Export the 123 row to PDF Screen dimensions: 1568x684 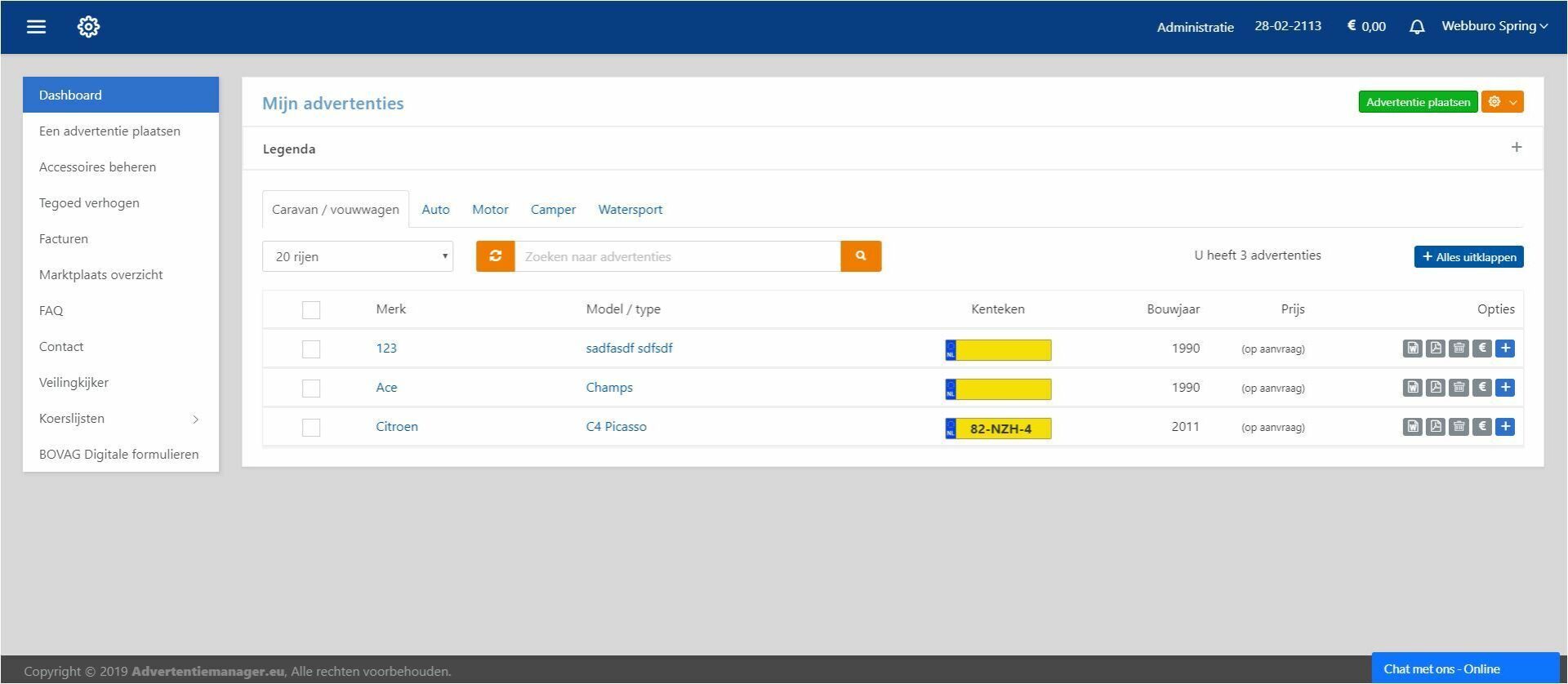(x=1435, y=349)
